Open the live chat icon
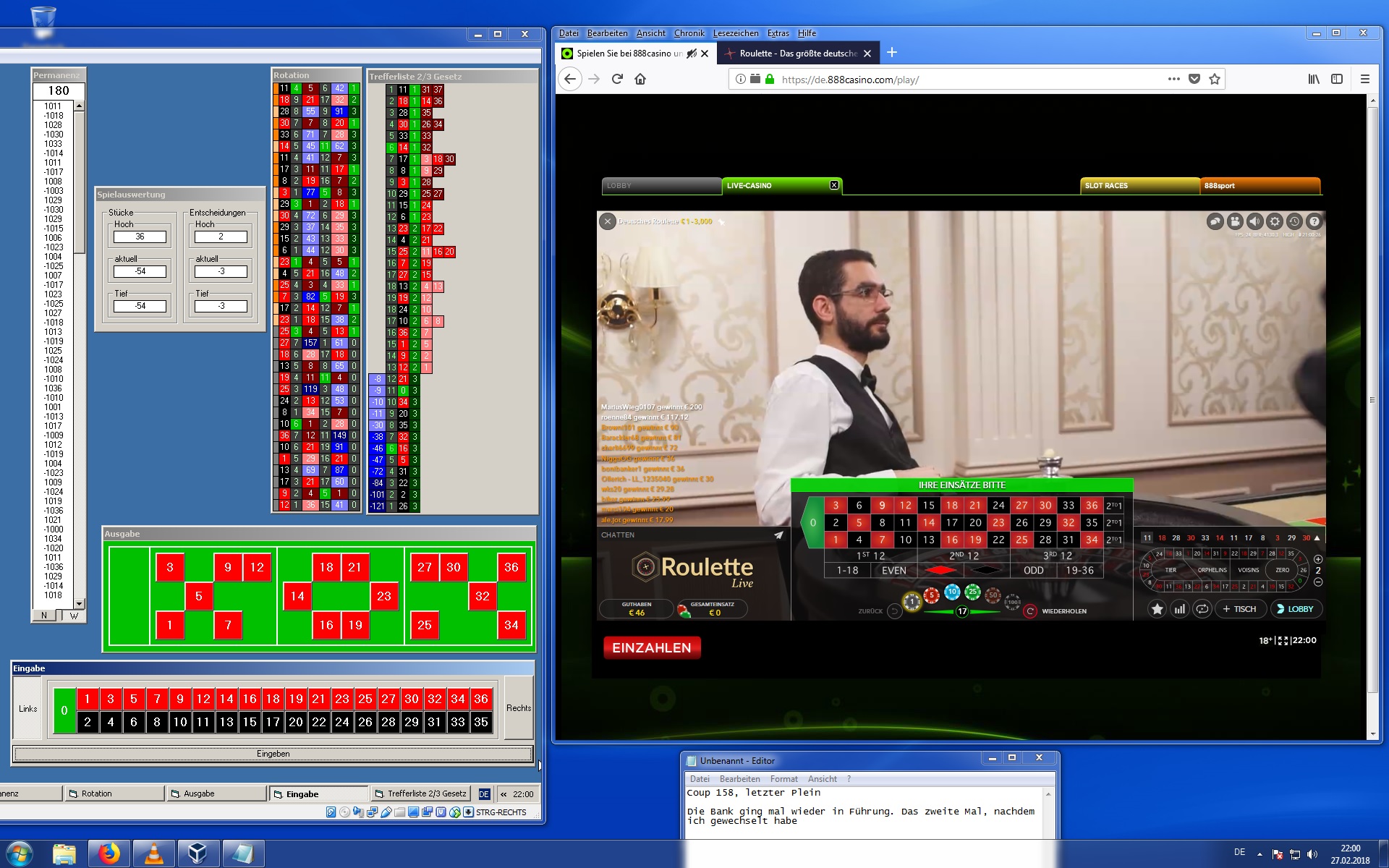1389x868 pixels. coord(1215,221)
